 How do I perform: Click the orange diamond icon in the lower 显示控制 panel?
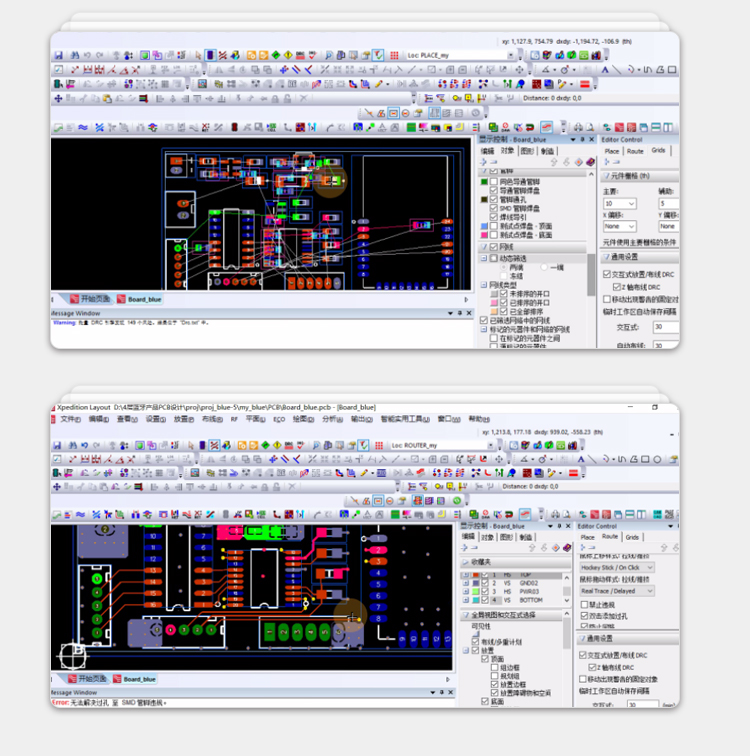click(556, 548)
